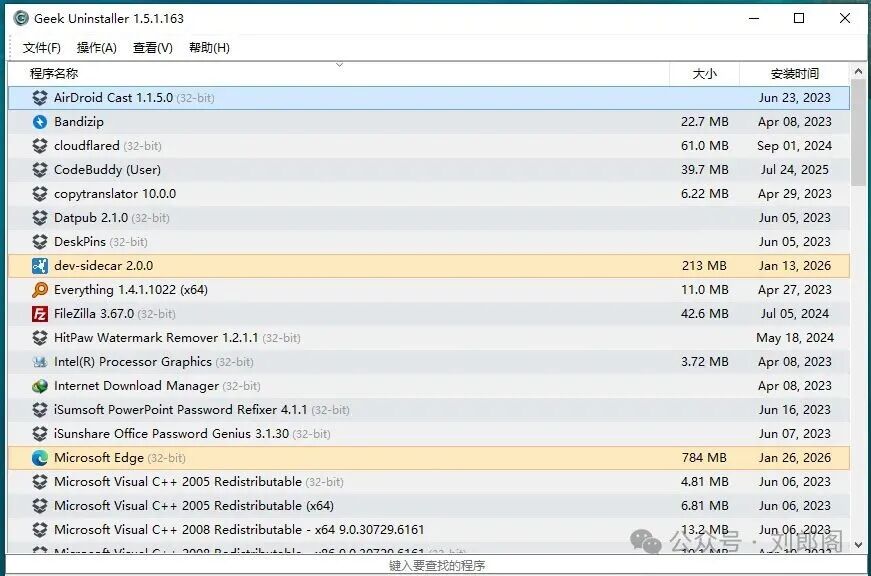The height and width of the screenshot is (576, 871).
Task: Click the dev-sidecar 2.0.0 icon
Action: [x=40, y=266]
